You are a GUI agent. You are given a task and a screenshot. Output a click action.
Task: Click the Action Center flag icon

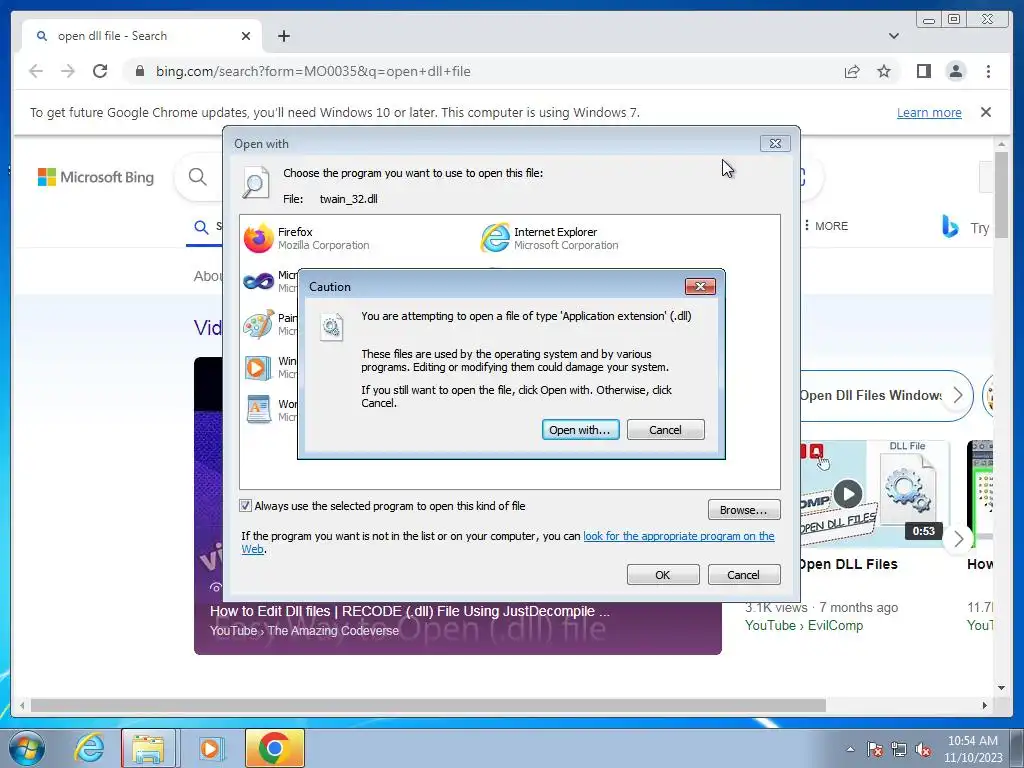point(875,749)
